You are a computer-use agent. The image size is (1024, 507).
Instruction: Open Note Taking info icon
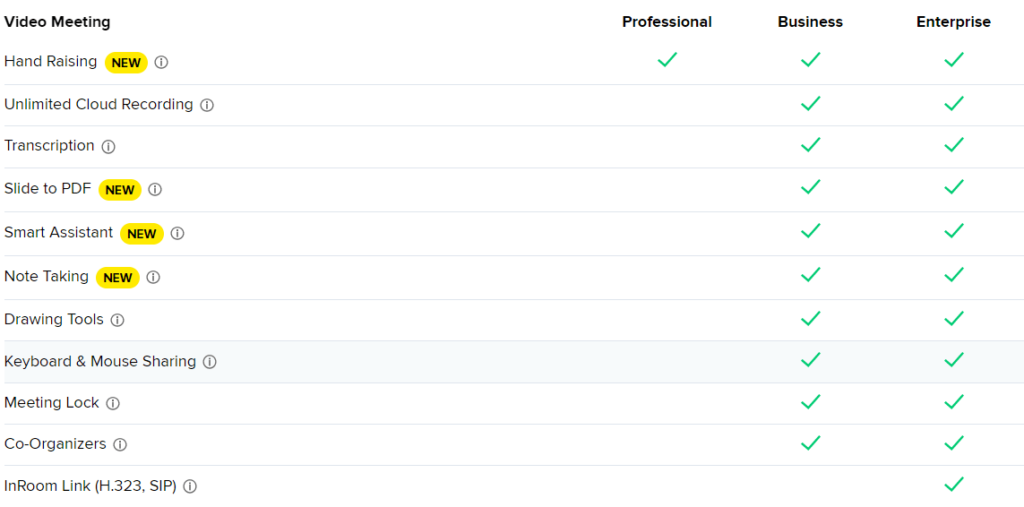pyautogui.click(x=153, y=277)
